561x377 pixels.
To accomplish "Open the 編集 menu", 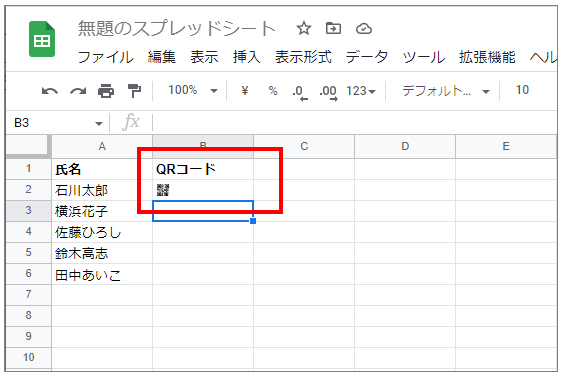I will [x=162, y=57].
